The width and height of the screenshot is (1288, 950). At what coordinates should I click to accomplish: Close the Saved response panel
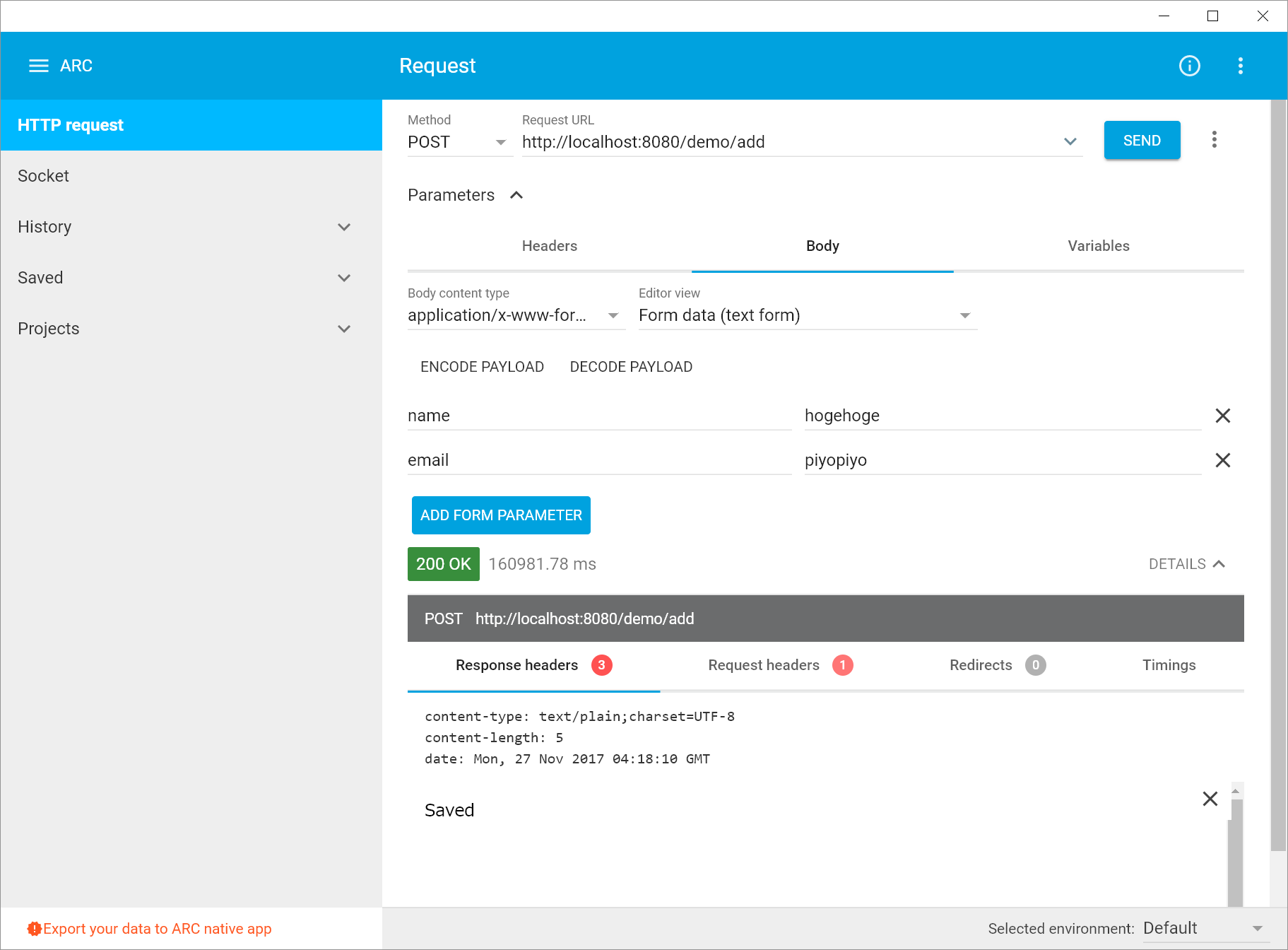click(1210, 799)
